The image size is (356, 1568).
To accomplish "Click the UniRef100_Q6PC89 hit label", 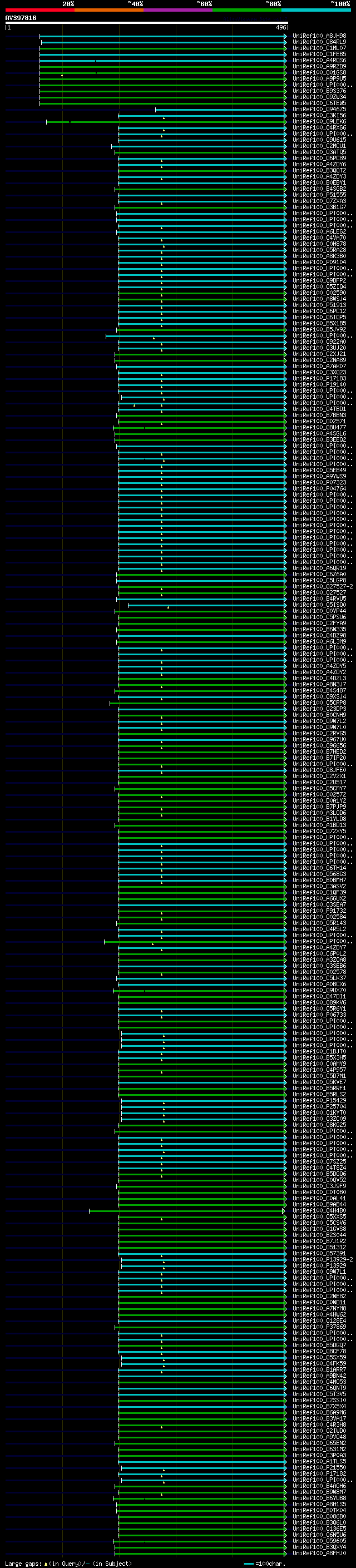I will coord(319,159).
